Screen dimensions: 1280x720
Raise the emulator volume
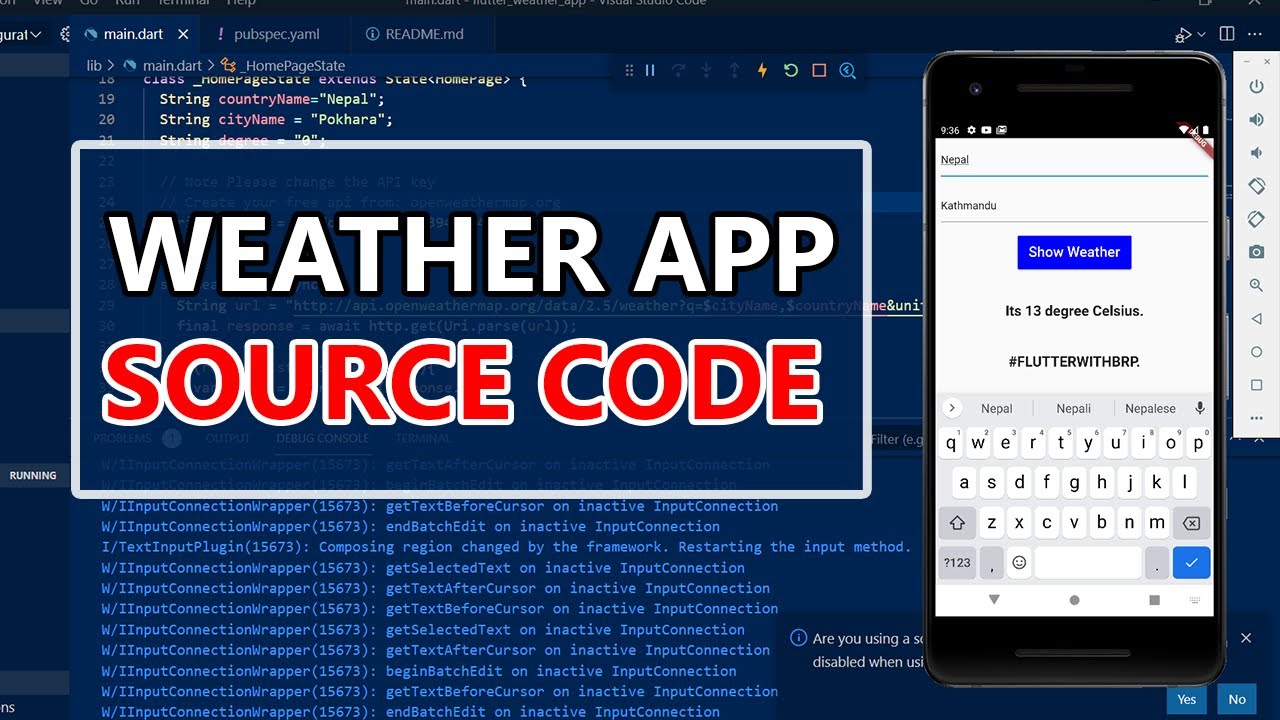pyautogui.click(x=1257, y=120)
